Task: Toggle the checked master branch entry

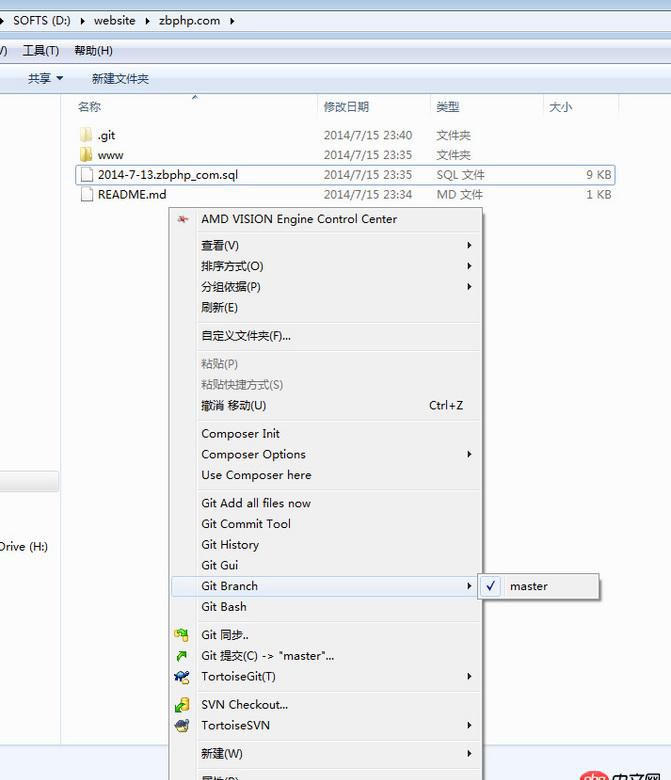Action: [539, 586]
